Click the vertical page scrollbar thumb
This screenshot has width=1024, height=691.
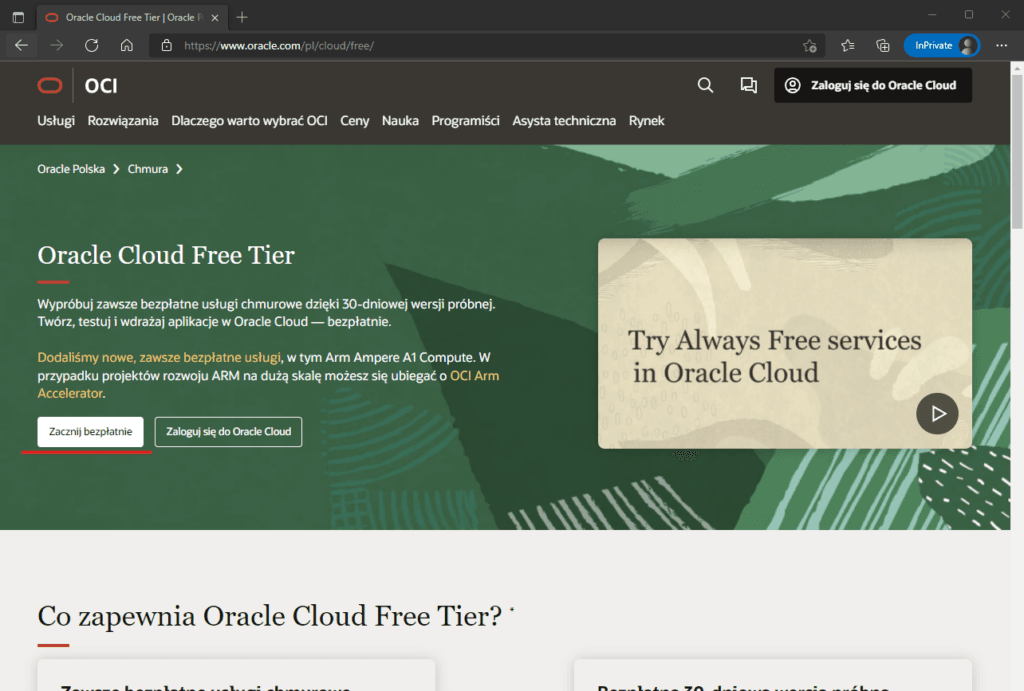[x=1017, y=150]
